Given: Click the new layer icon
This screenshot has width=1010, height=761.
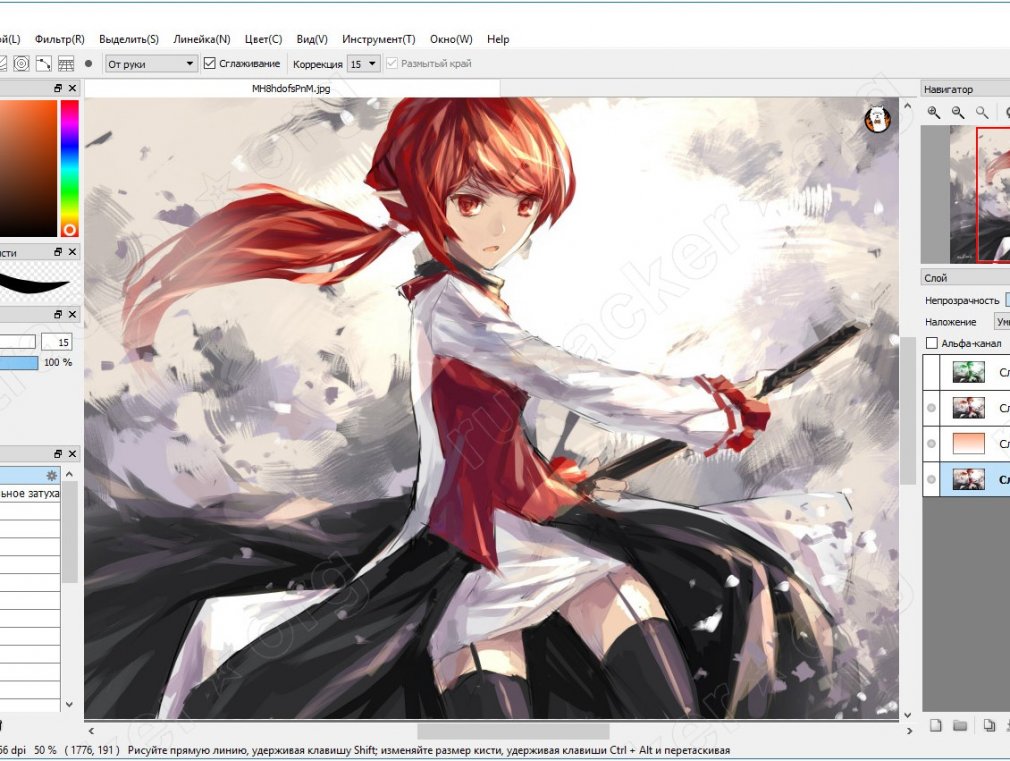Looking at the screenshot, I should point(936,726).
